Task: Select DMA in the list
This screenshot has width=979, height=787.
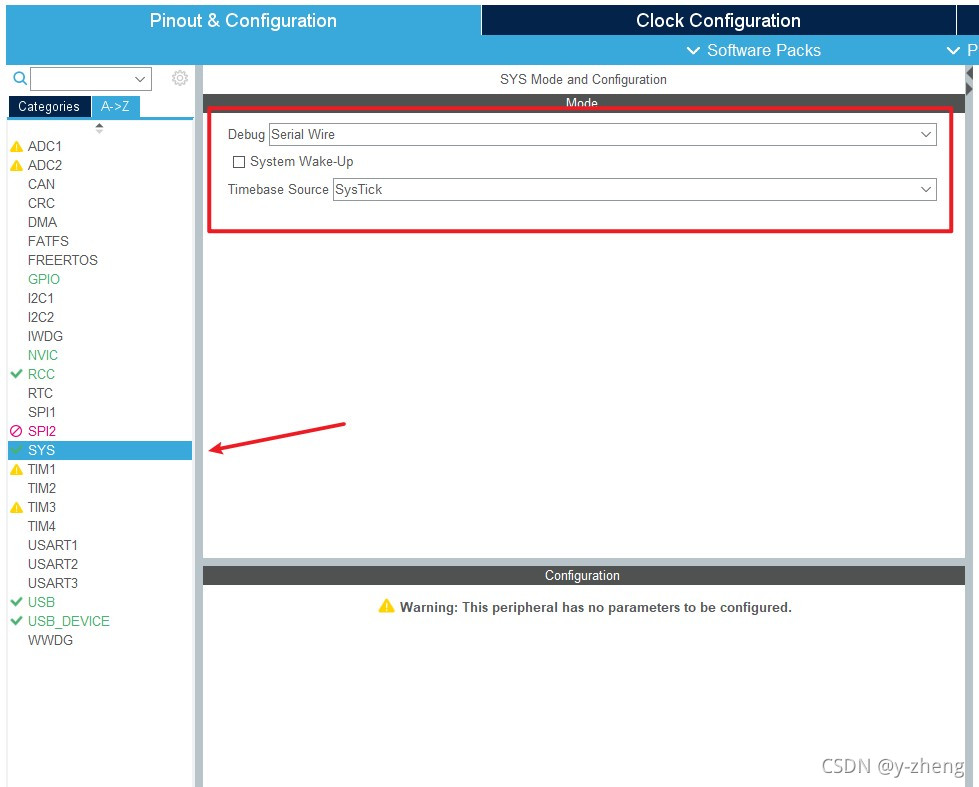Action: [42, 222]
